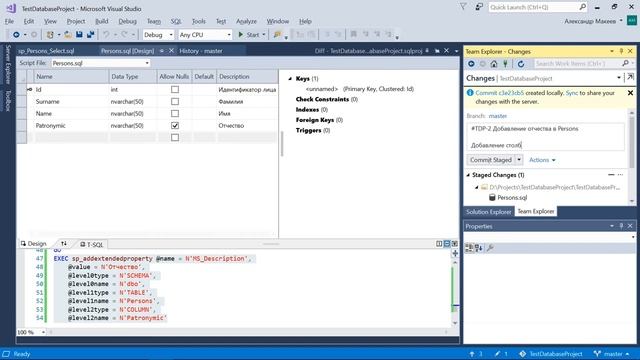Click the horizontal split layout icon
Screen dimensions: 640x360
(447, 244)
